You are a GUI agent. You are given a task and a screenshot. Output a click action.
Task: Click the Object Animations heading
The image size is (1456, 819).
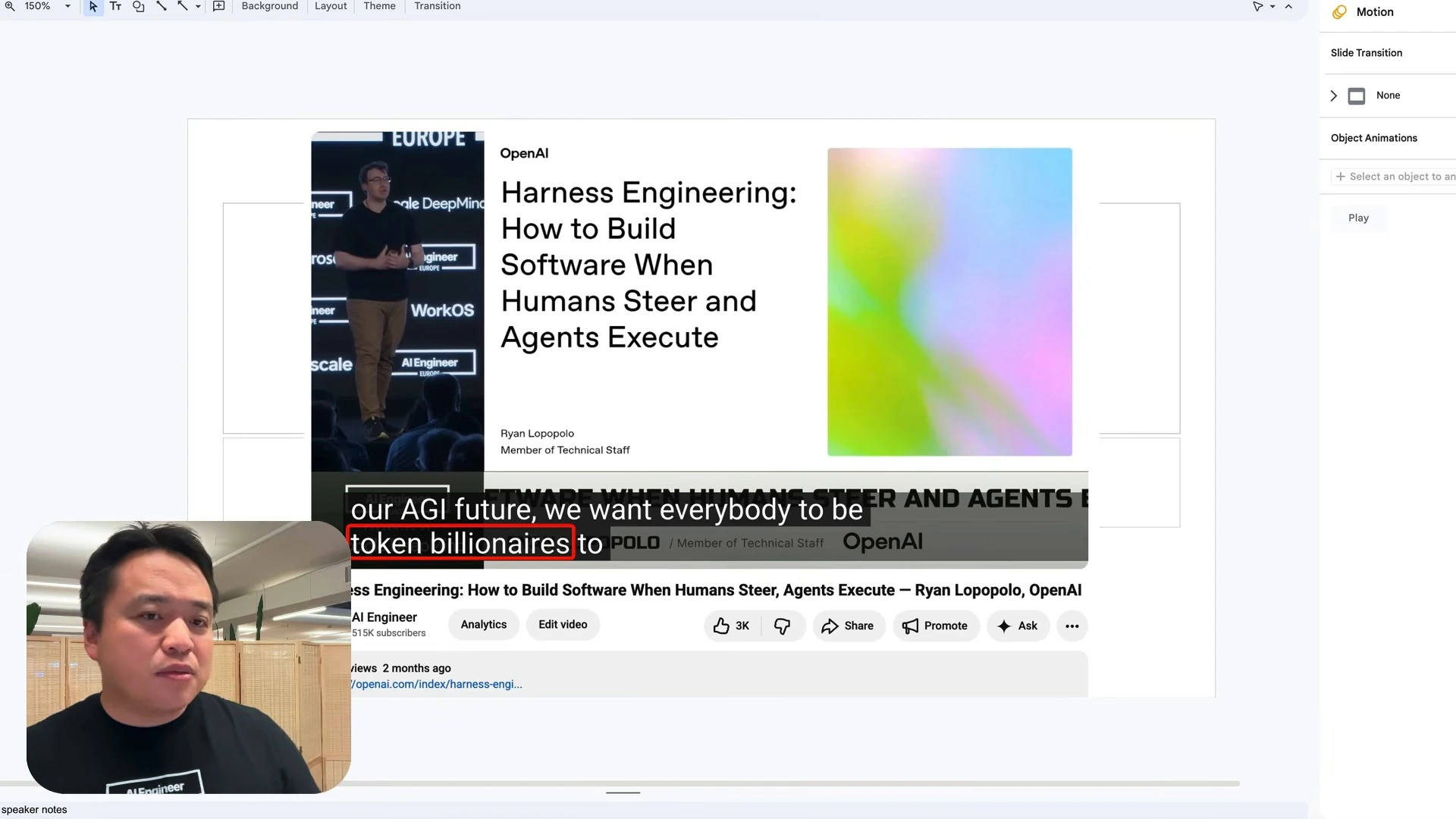pos(1373,138)
